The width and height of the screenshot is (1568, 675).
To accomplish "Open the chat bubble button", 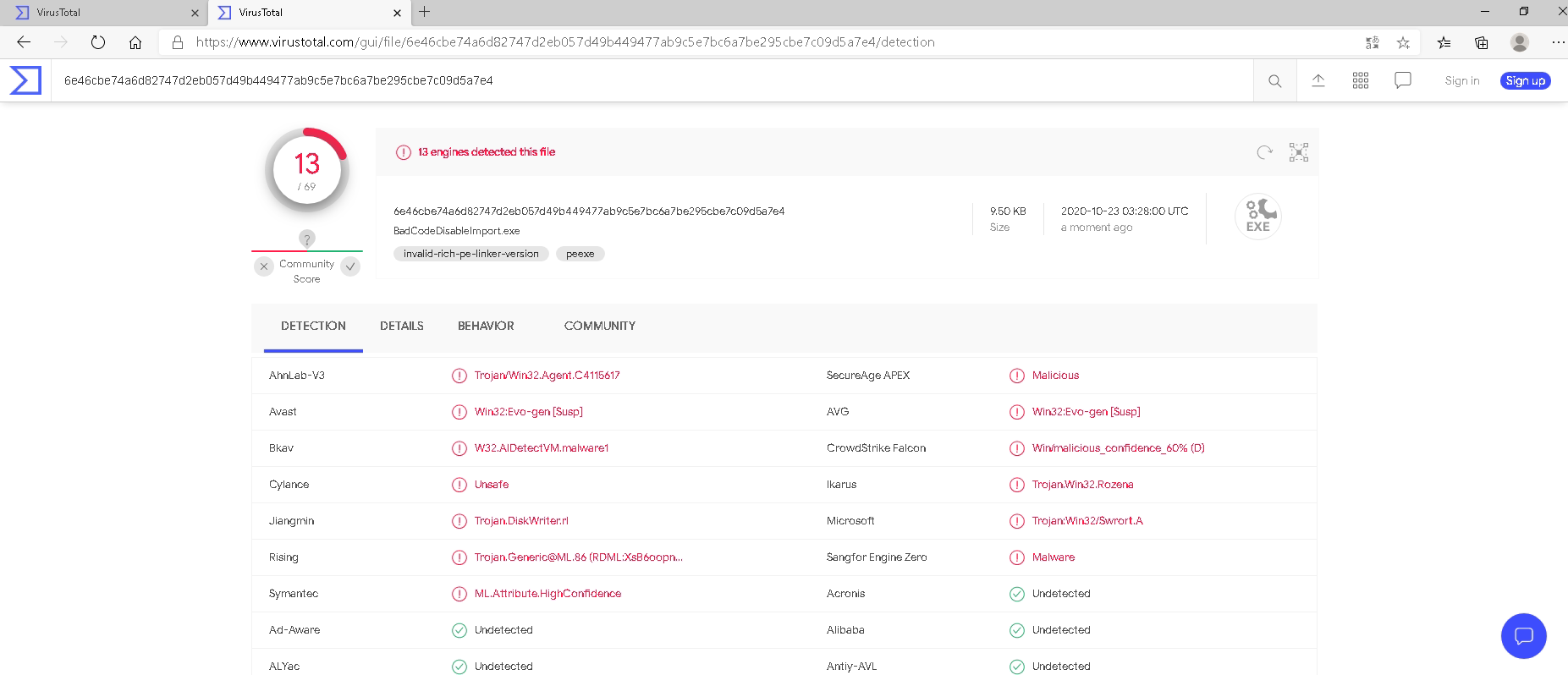I will pyautogui.click(x=1524, y=636).
